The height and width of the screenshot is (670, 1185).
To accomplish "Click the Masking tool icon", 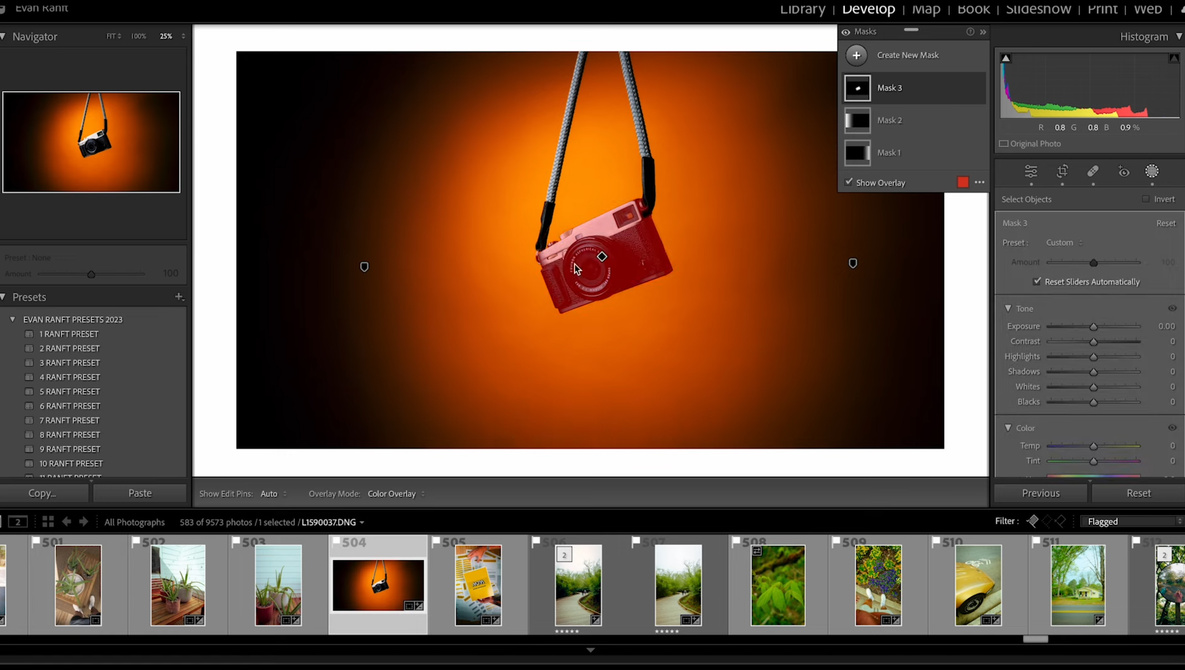I will [1152, 172].
